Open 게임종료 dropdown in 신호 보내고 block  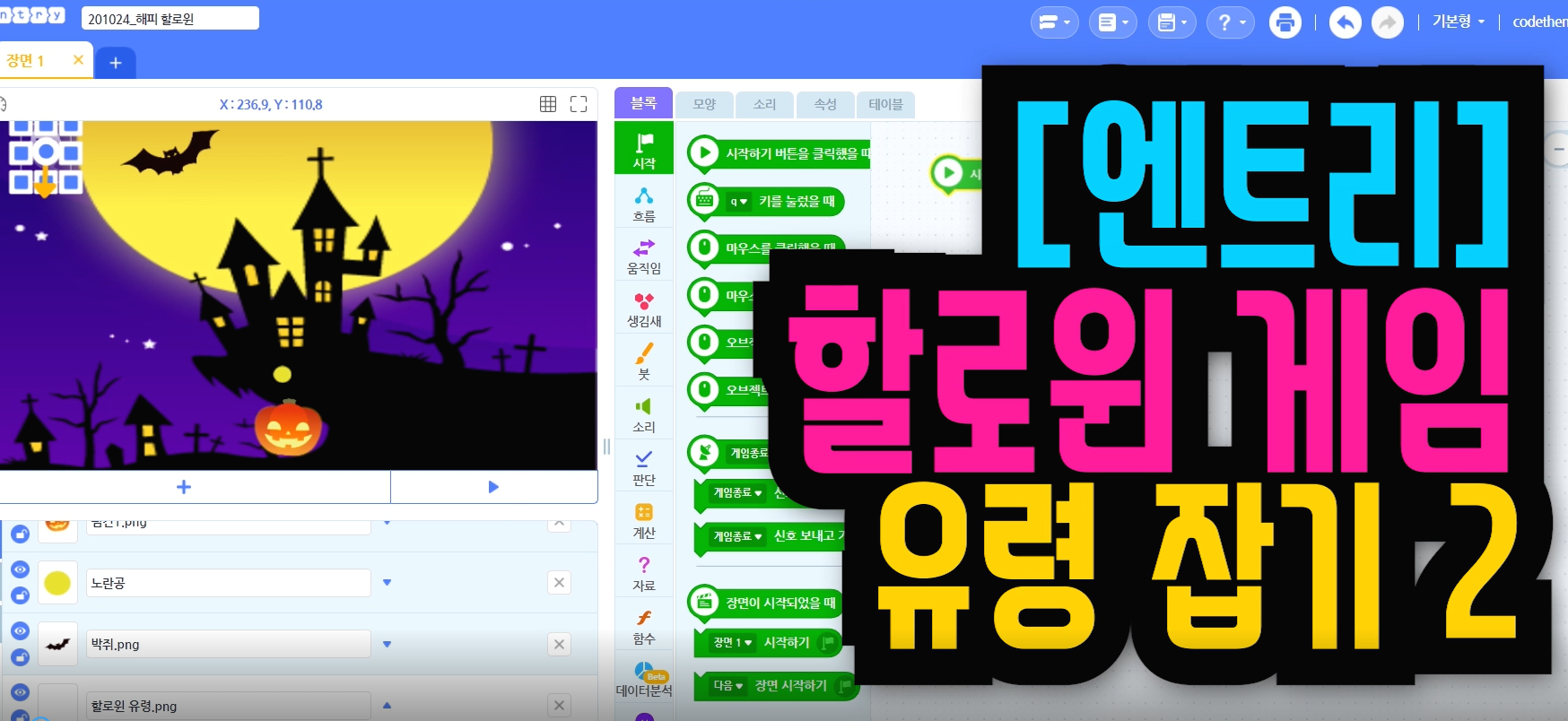point(737,536)
